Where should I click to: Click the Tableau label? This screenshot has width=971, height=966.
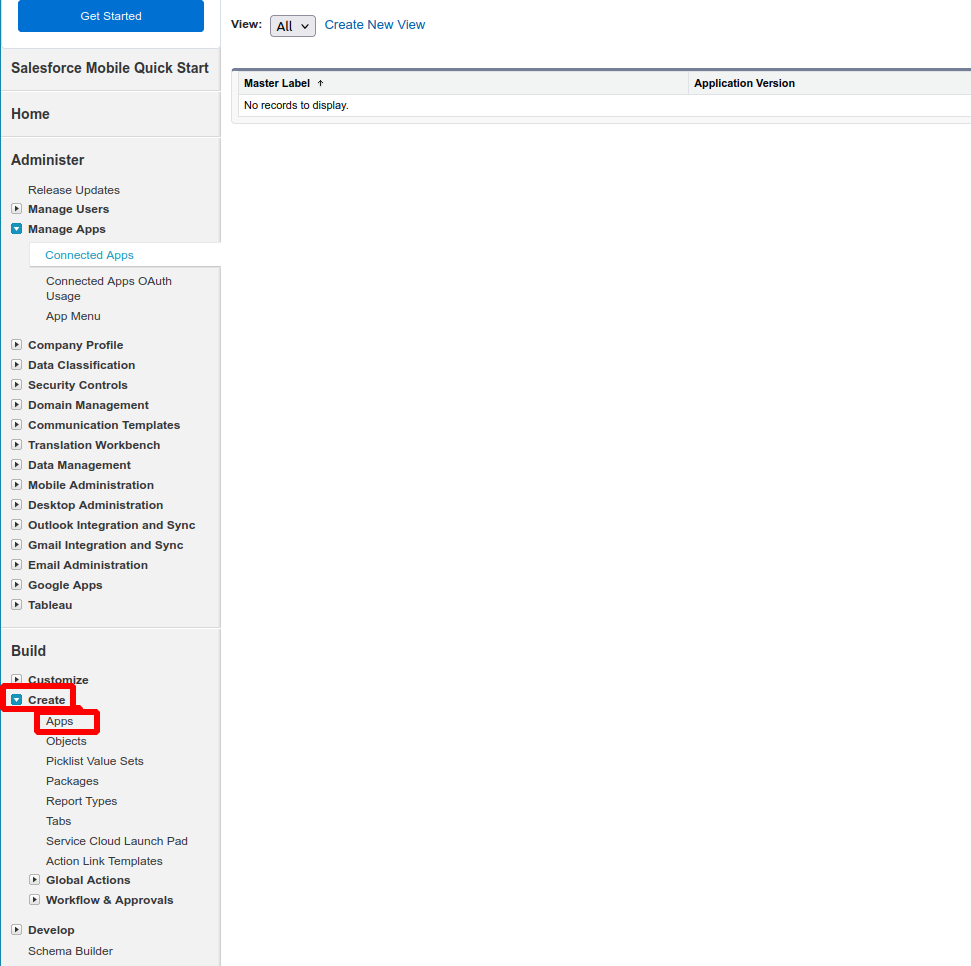pos(50,605)
